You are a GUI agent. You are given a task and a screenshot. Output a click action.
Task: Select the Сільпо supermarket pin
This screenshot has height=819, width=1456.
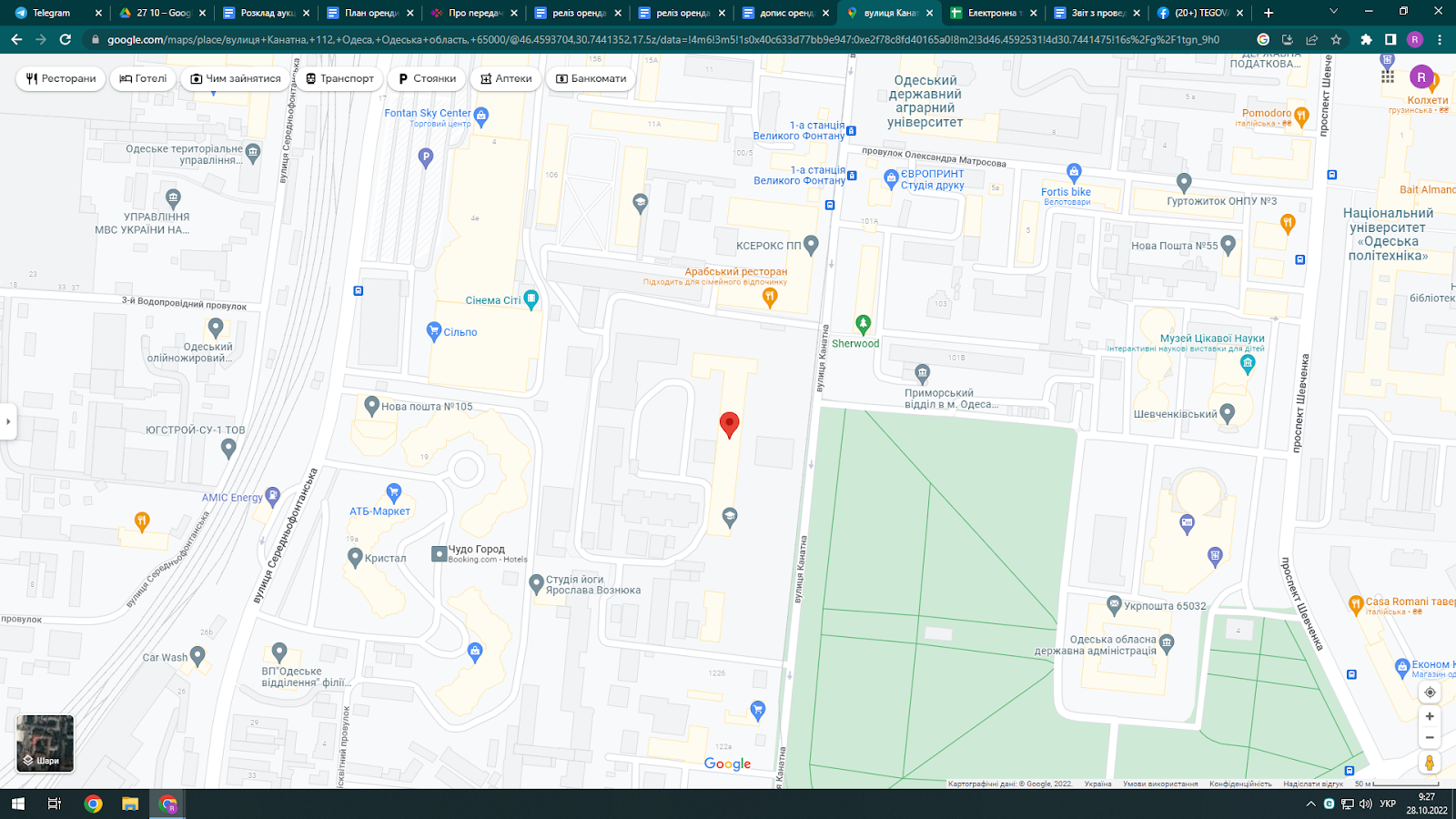point(434,331)
